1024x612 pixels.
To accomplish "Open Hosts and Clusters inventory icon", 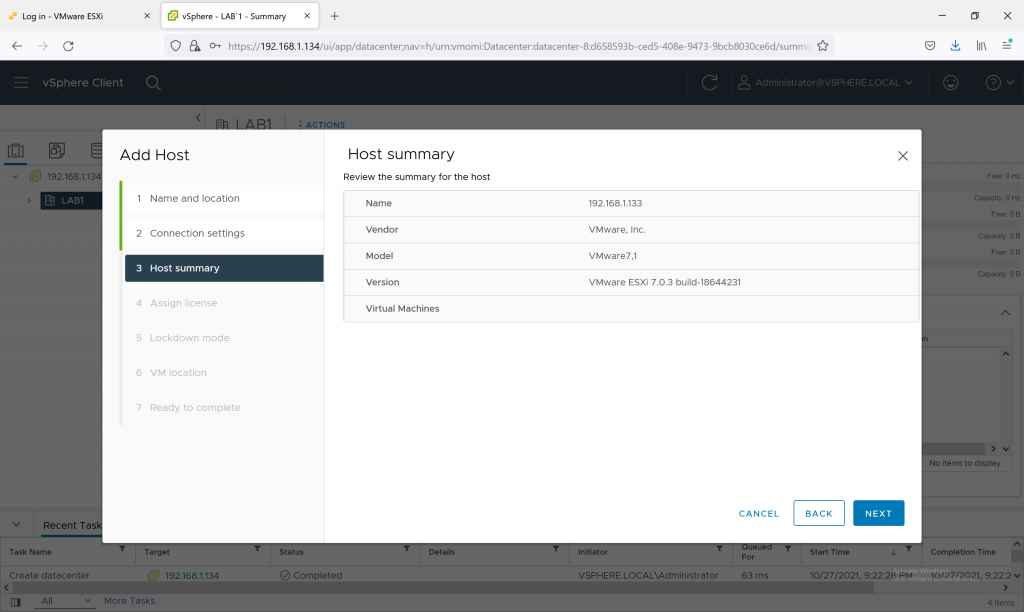I will click(16, 151).
